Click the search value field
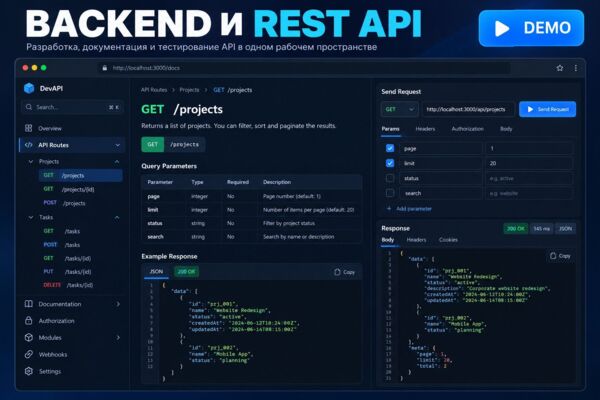The height and width of the screenshot is (400, 600). point(530,193)
